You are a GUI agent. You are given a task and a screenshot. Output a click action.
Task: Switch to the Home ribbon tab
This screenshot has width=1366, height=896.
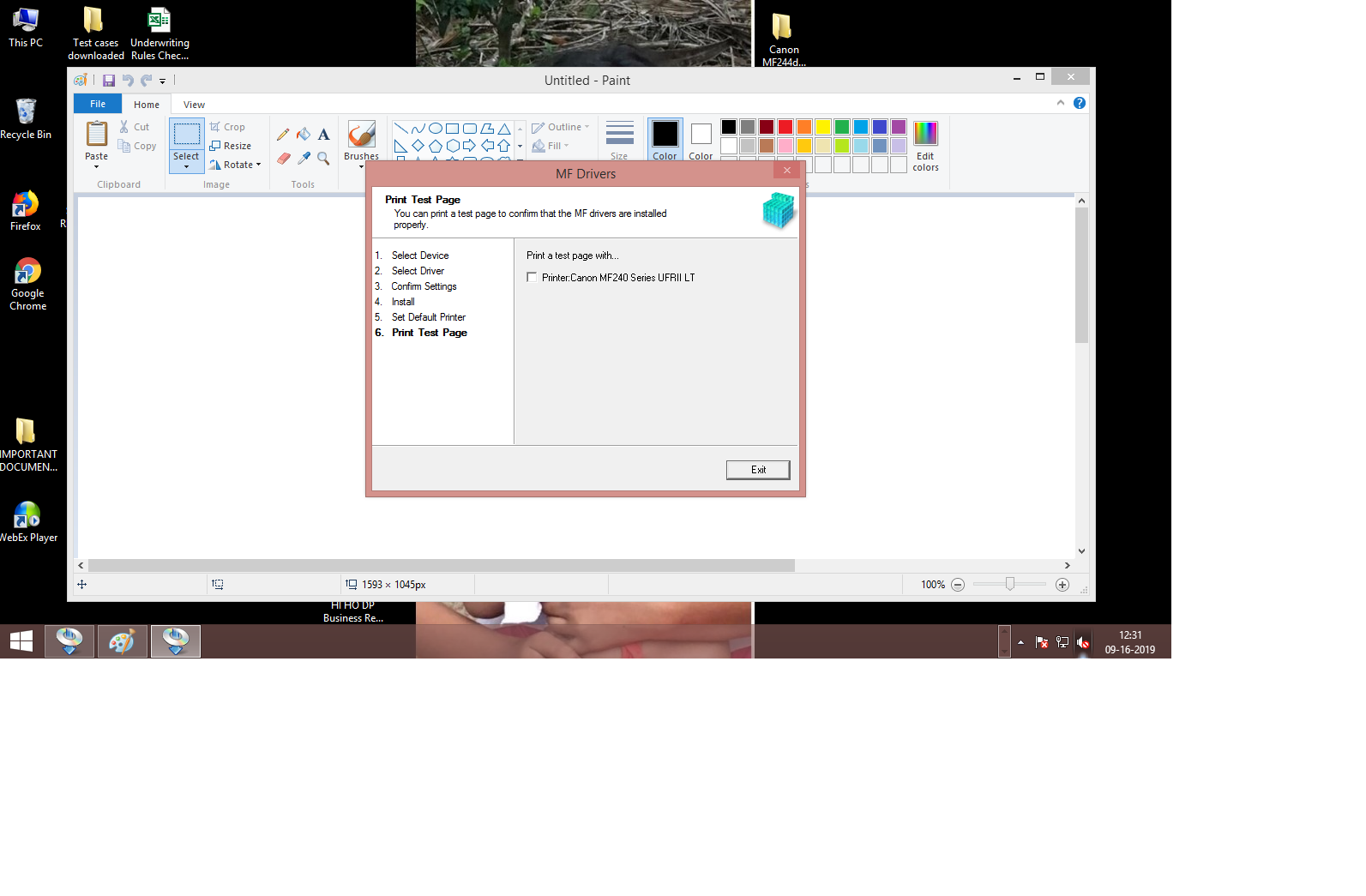point(147,105)
